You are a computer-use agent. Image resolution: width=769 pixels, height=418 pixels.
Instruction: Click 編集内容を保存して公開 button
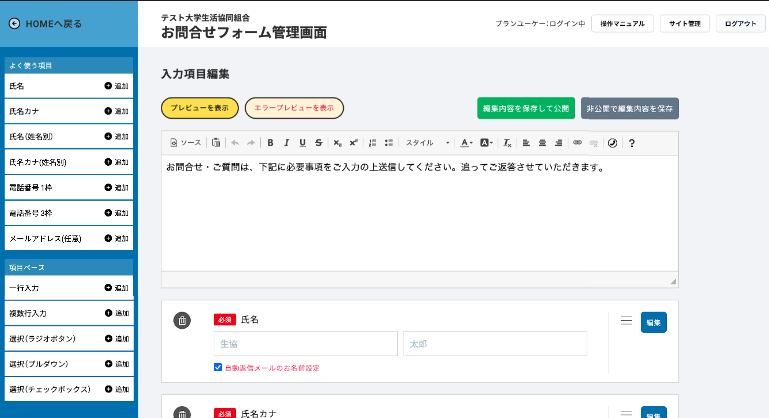(x=525, y=108)
